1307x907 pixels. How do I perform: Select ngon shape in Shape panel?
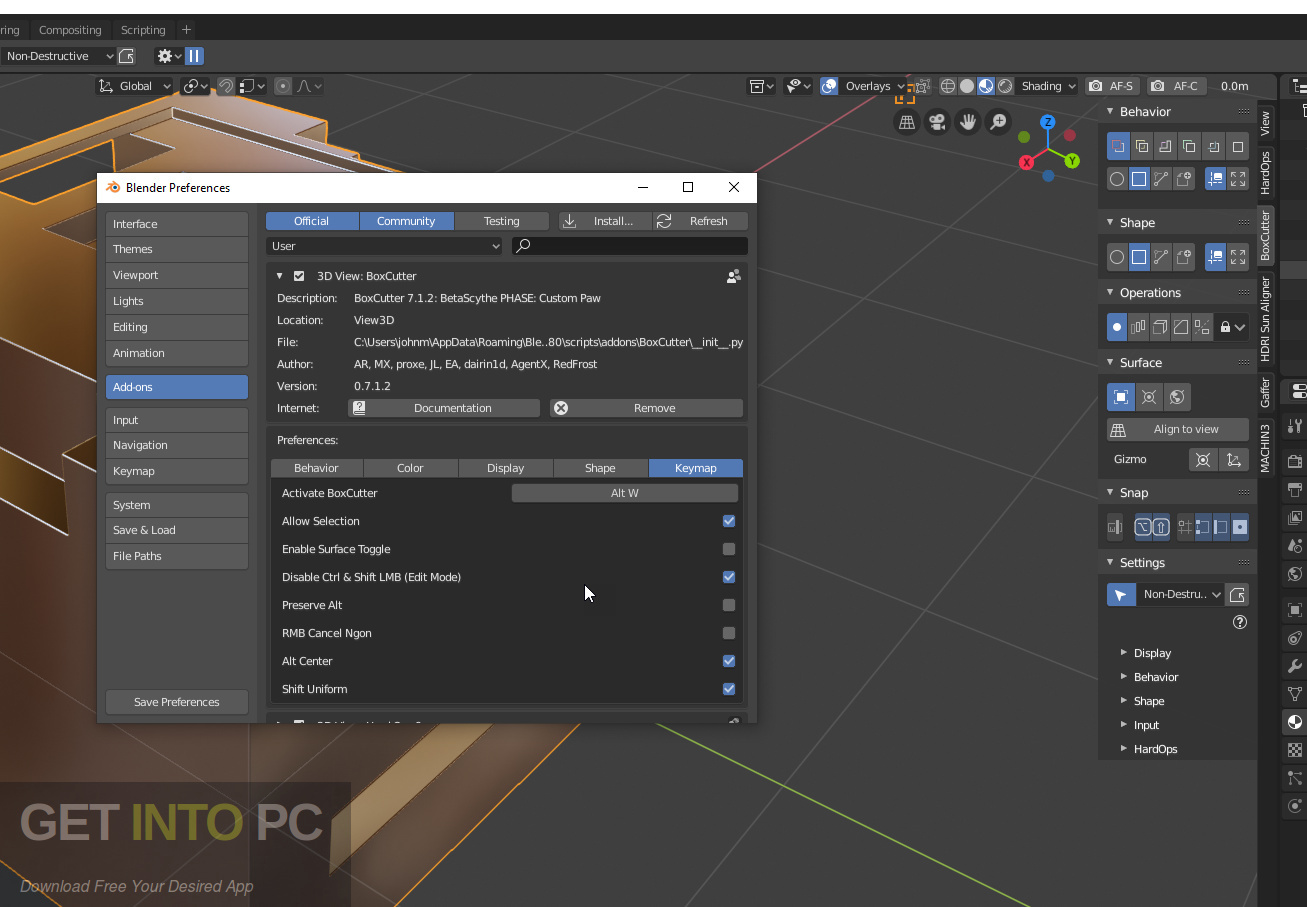click(1161, 257)
